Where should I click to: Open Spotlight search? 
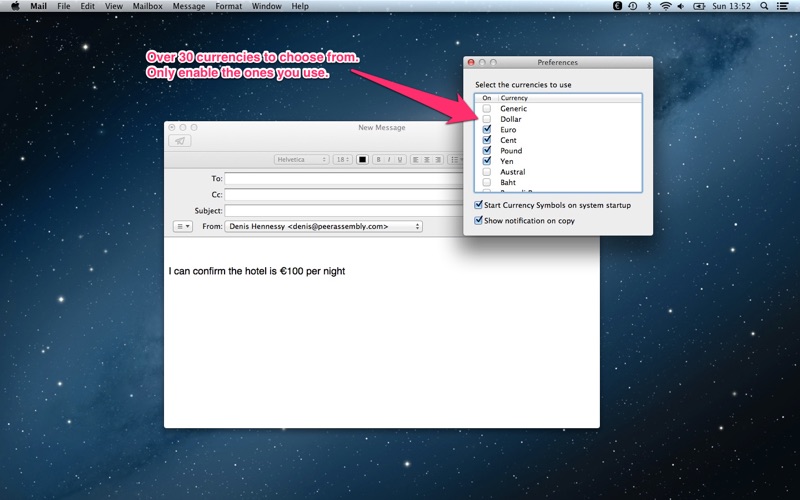tap(764, 6)
